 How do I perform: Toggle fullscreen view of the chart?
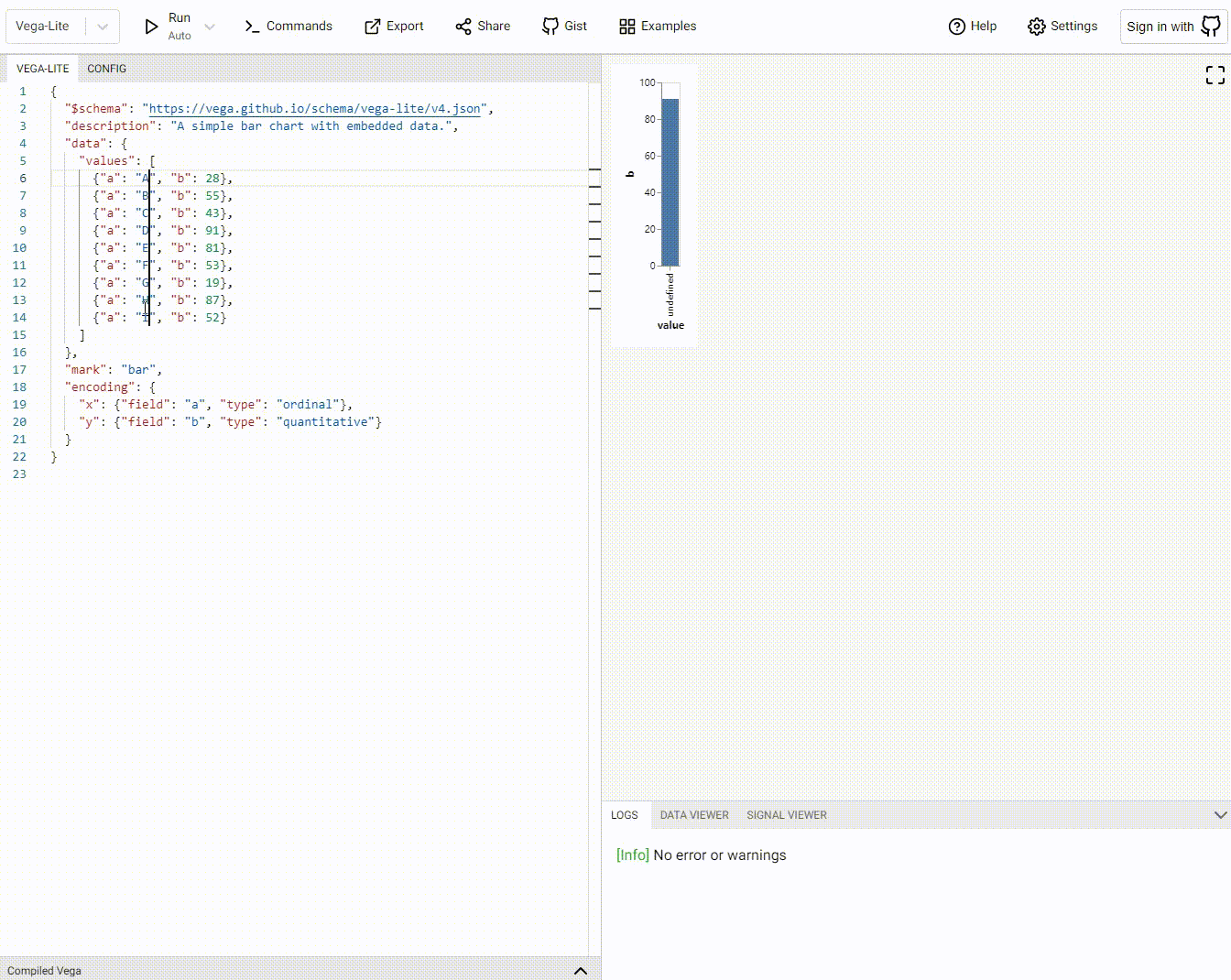click(1215, 75)
